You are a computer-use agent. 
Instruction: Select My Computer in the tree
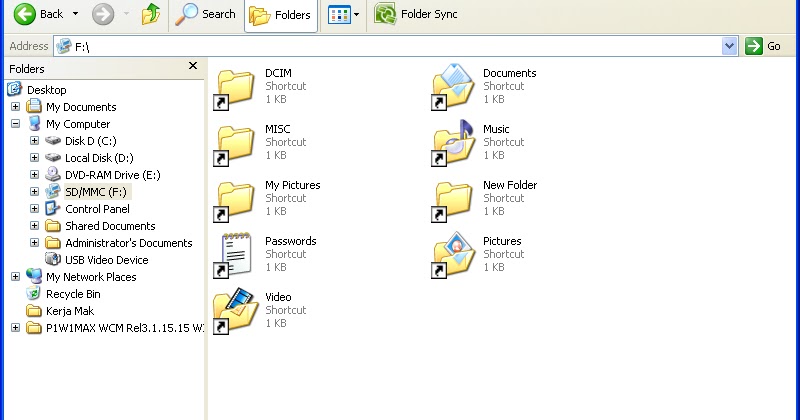pos(69,124)
